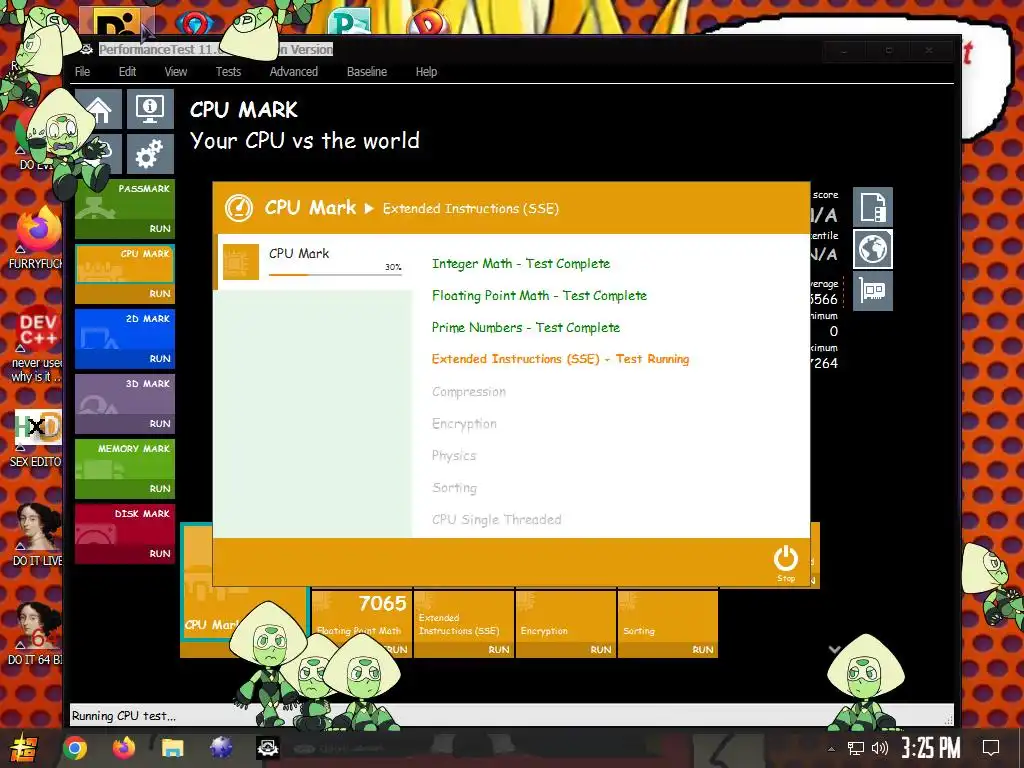The height and width of the screenshot is (768, 1024).
Task: Click the CPU Mark 30% progress bar
Action: (335, 274)
